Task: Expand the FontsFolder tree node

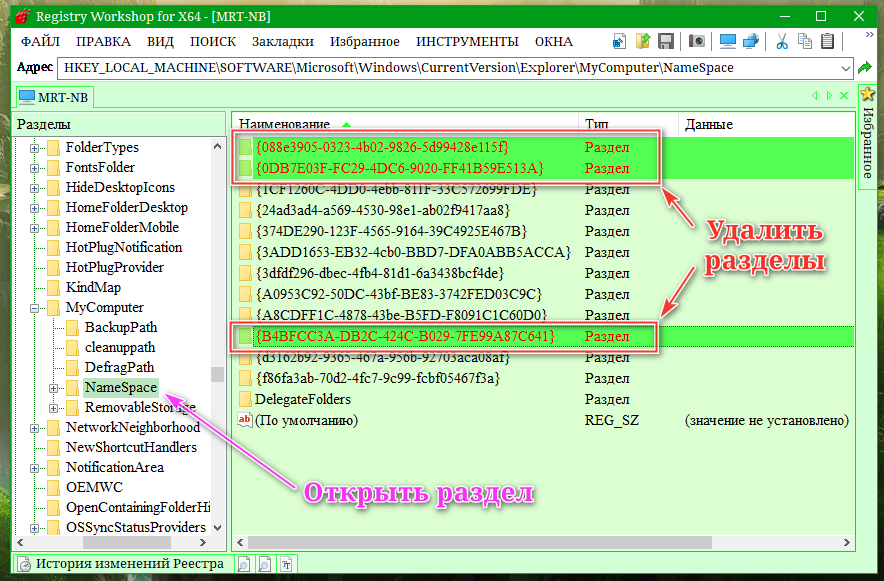Action: click(34, 168)
